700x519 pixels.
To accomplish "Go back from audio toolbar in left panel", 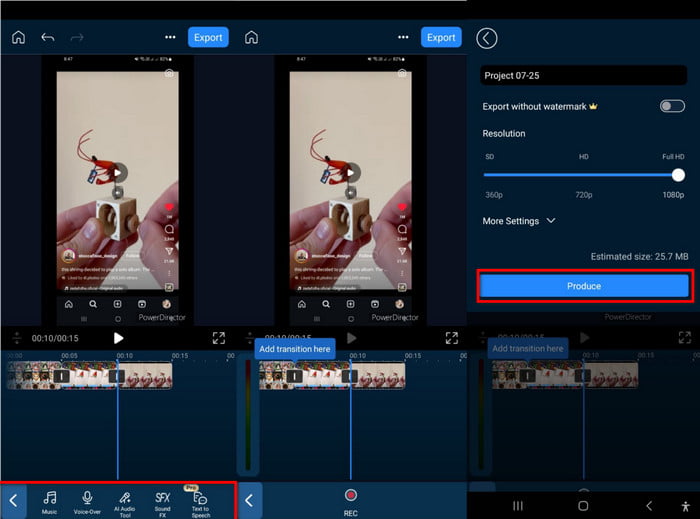I will pos(13,501).
